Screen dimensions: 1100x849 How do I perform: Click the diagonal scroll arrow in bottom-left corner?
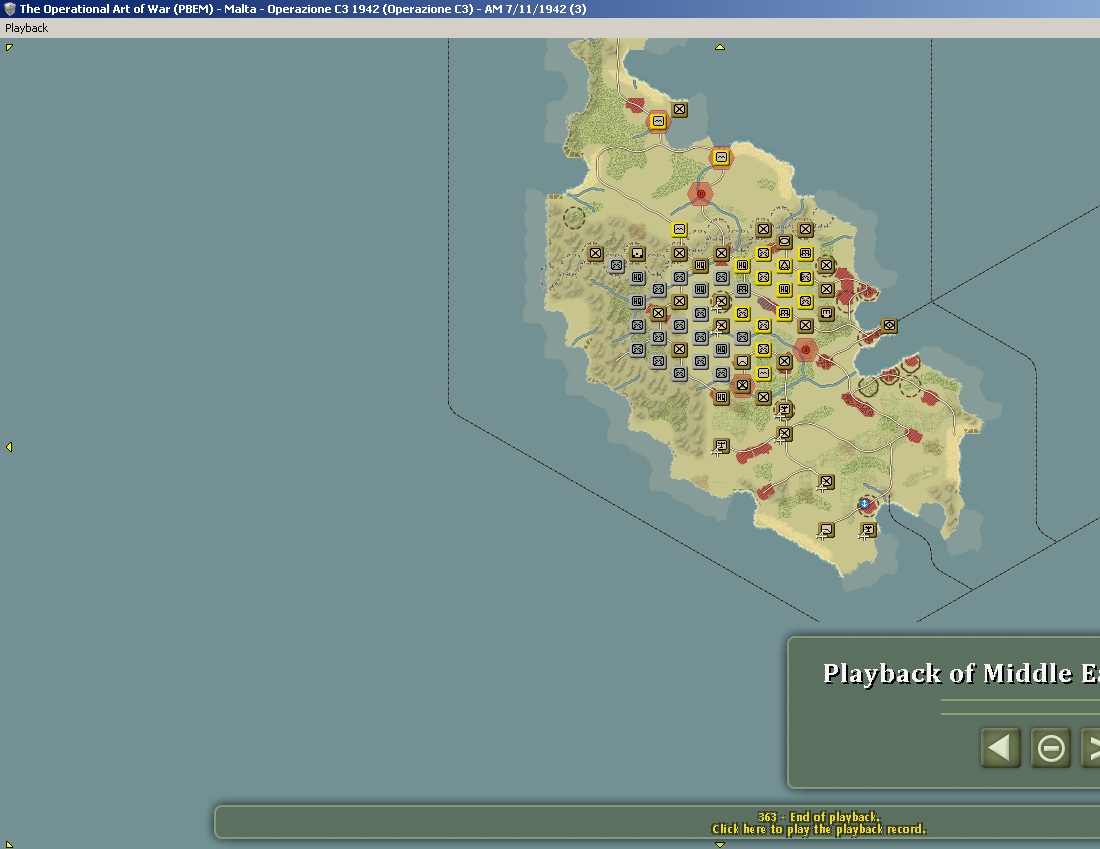point(9,844)
